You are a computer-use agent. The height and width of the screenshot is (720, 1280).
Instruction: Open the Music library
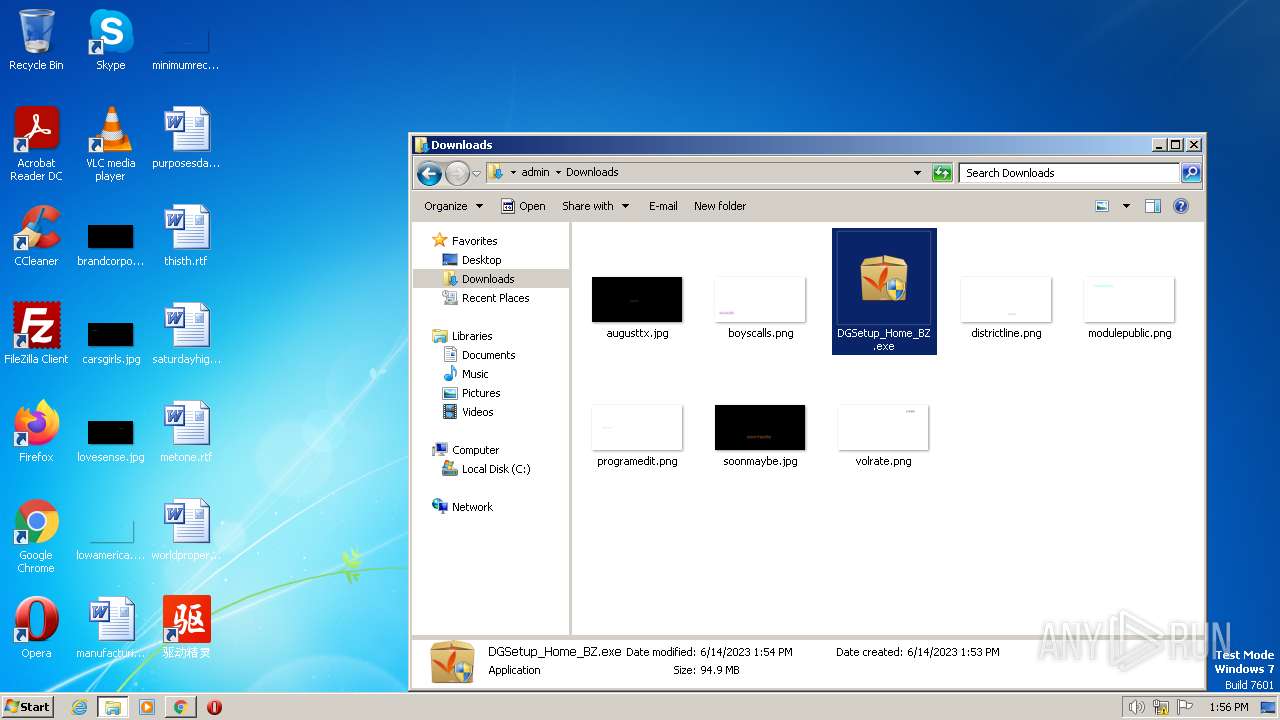click(x=475, y=374)
